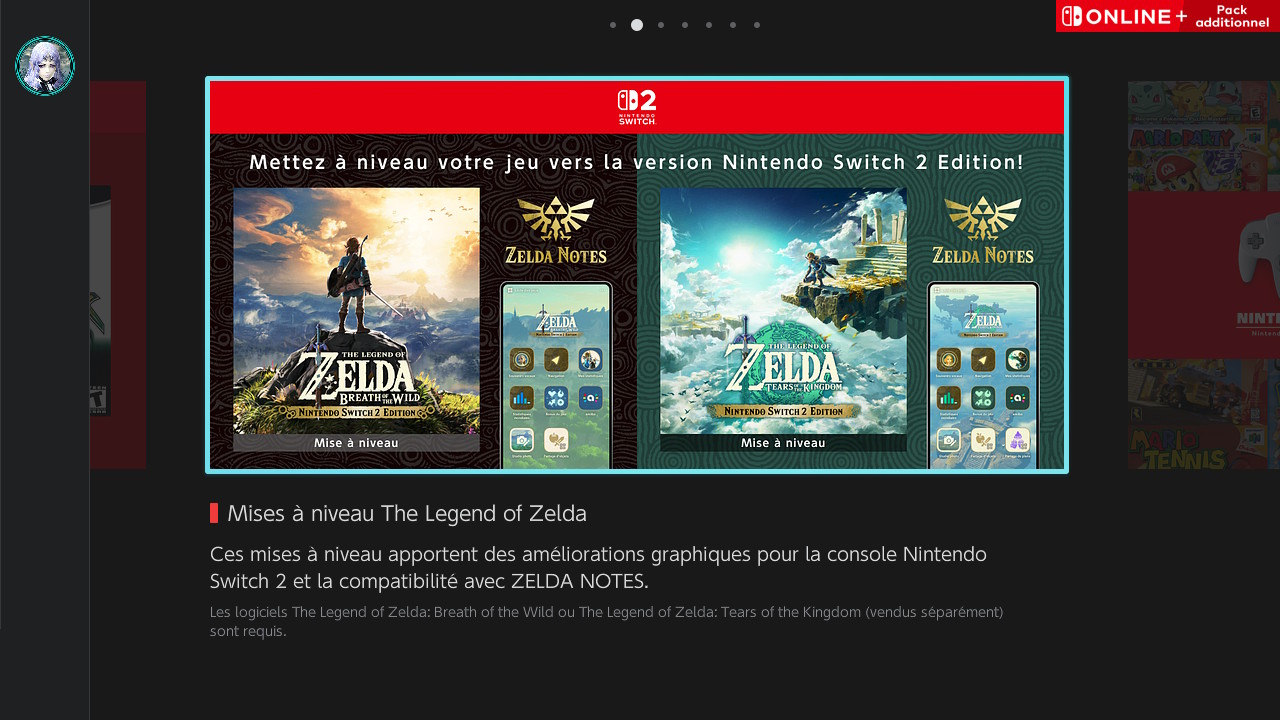Click Mise à niveau under Breath of the Wild
This screenshot has height=720, width=1280.
(x=356, y=443)
